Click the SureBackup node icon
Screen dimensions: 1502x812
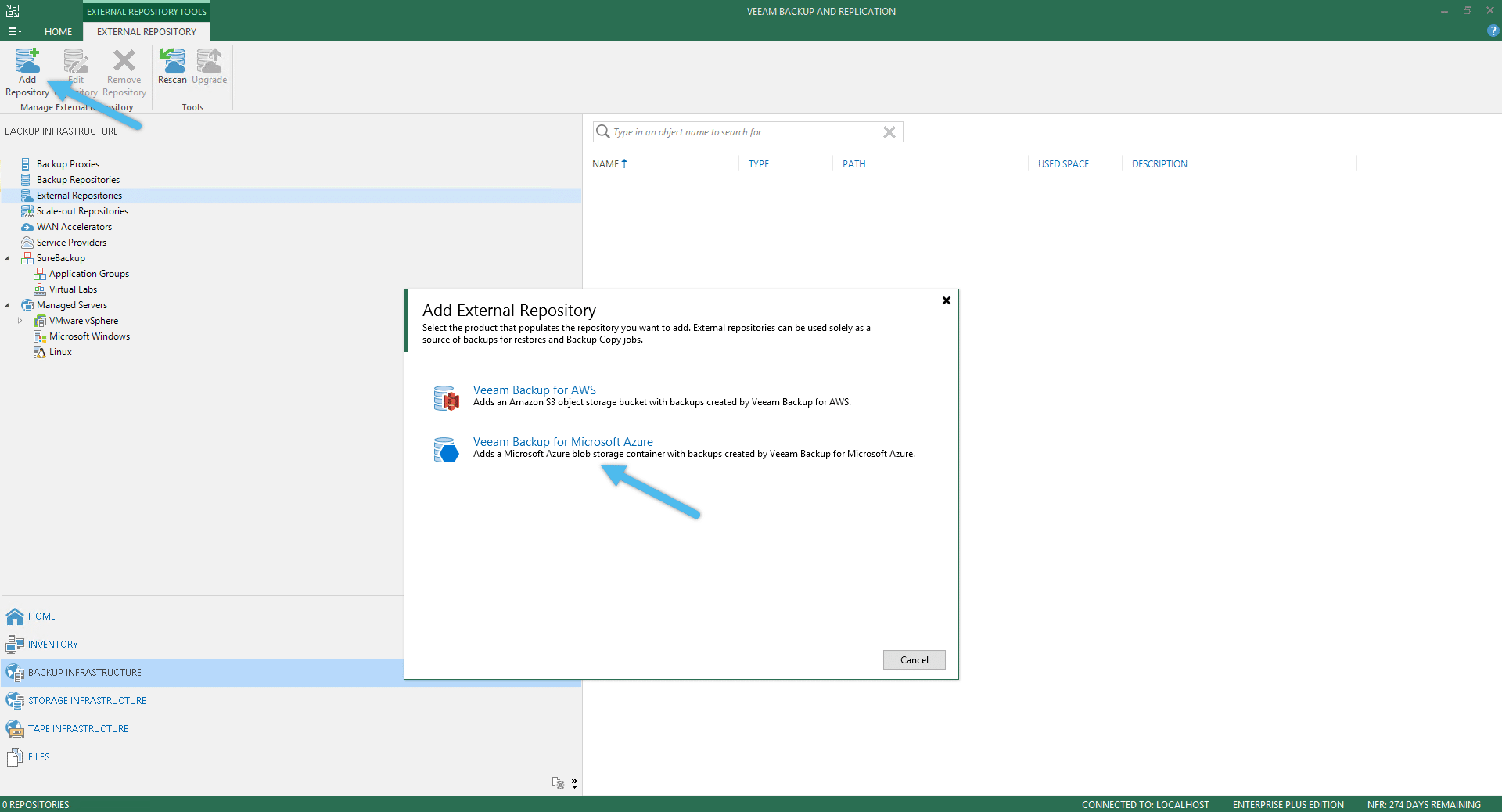[x=27, y=258]
